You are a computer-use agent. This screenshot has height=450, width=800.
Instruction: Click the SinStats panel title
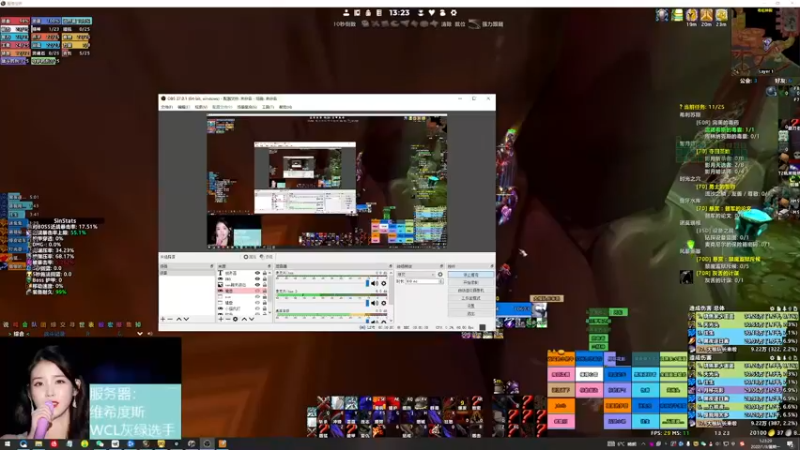[x=65, y=221]
